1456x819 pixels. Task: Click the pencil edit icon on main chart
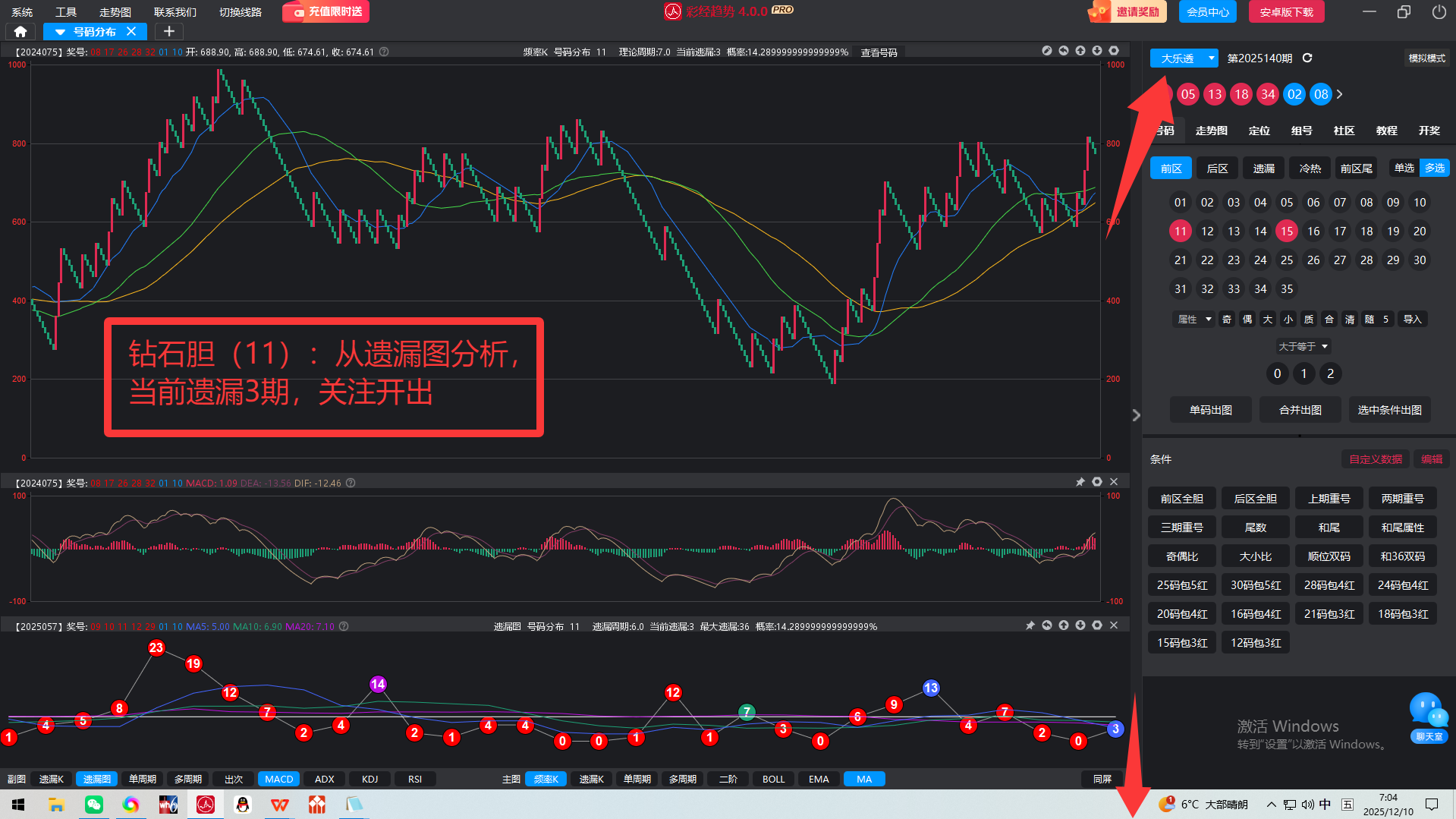coord(1047,51)
